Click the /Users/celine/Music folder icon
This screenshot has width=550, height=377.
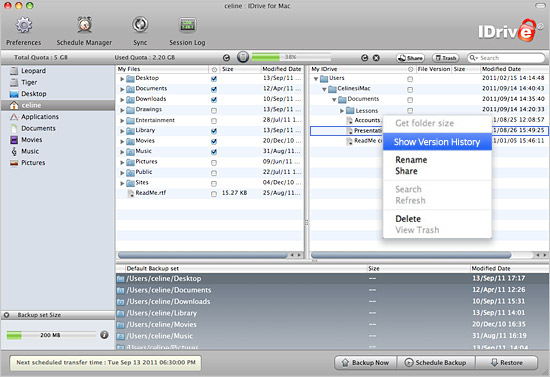point(121,336)
